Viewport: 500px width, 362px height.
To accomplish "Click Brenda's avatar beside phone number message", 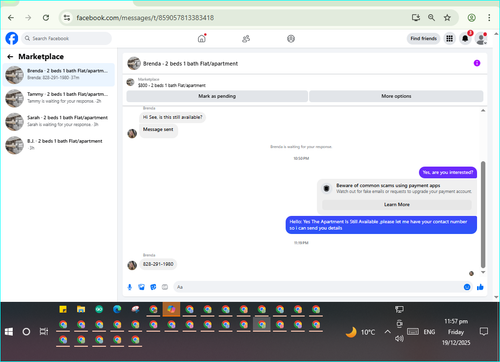I will coord(132,265).
